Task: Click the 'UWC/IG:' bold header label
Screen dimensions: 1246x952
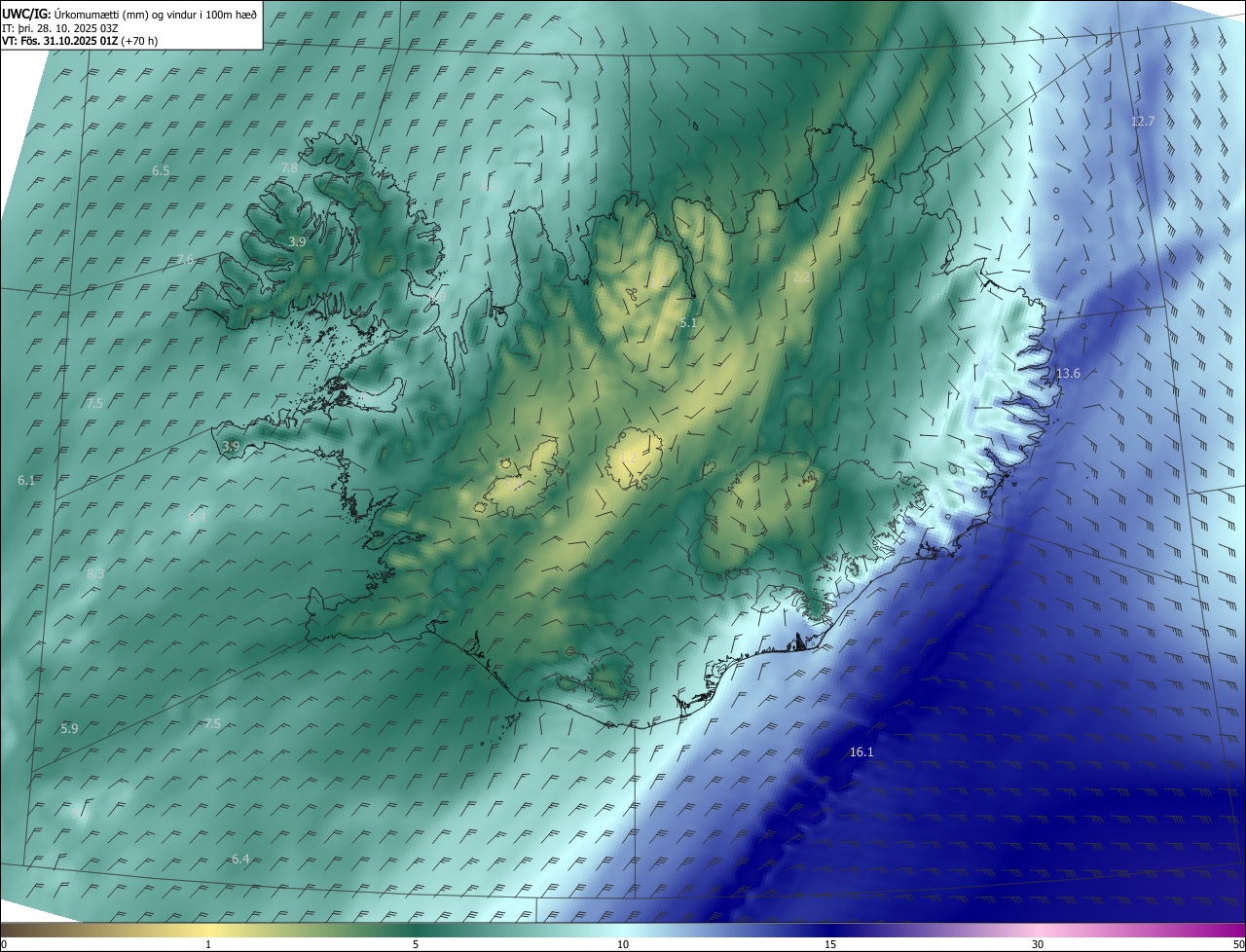Action: [26, 15]
